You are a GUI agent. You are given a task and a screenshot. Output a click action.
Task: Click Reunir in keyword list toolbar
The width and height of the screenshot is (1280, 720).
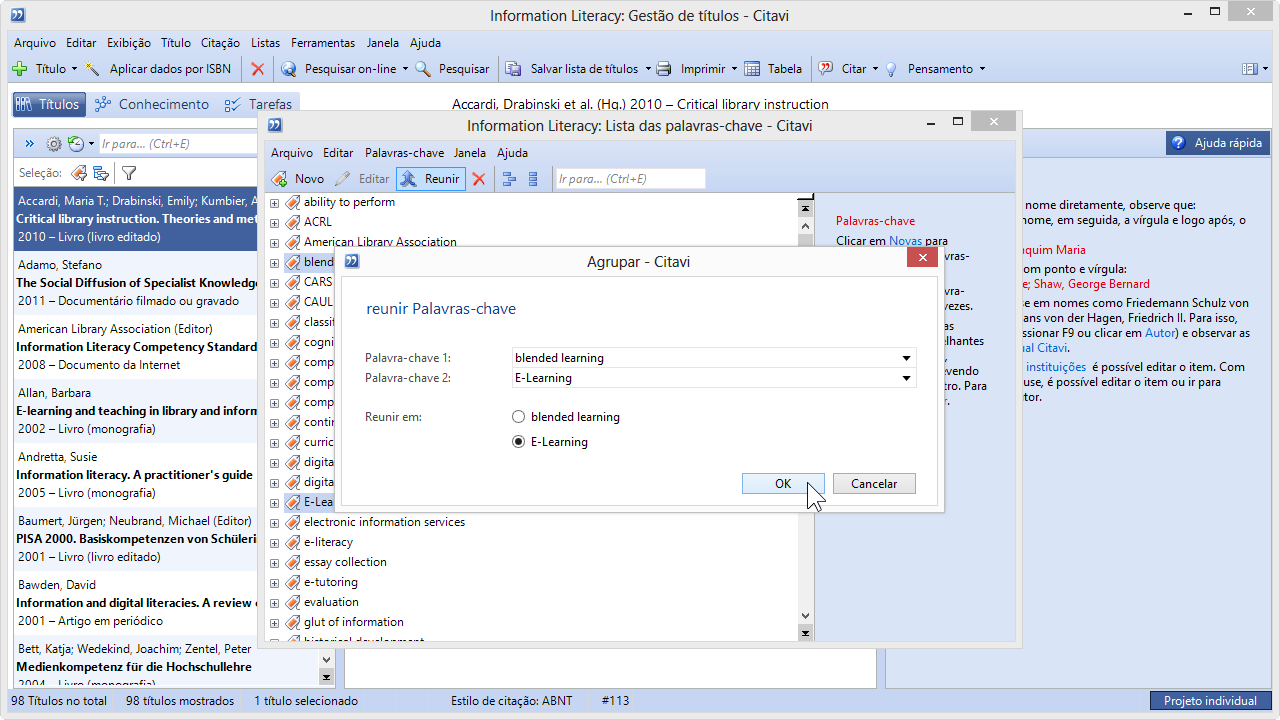(x=431, y=179)
